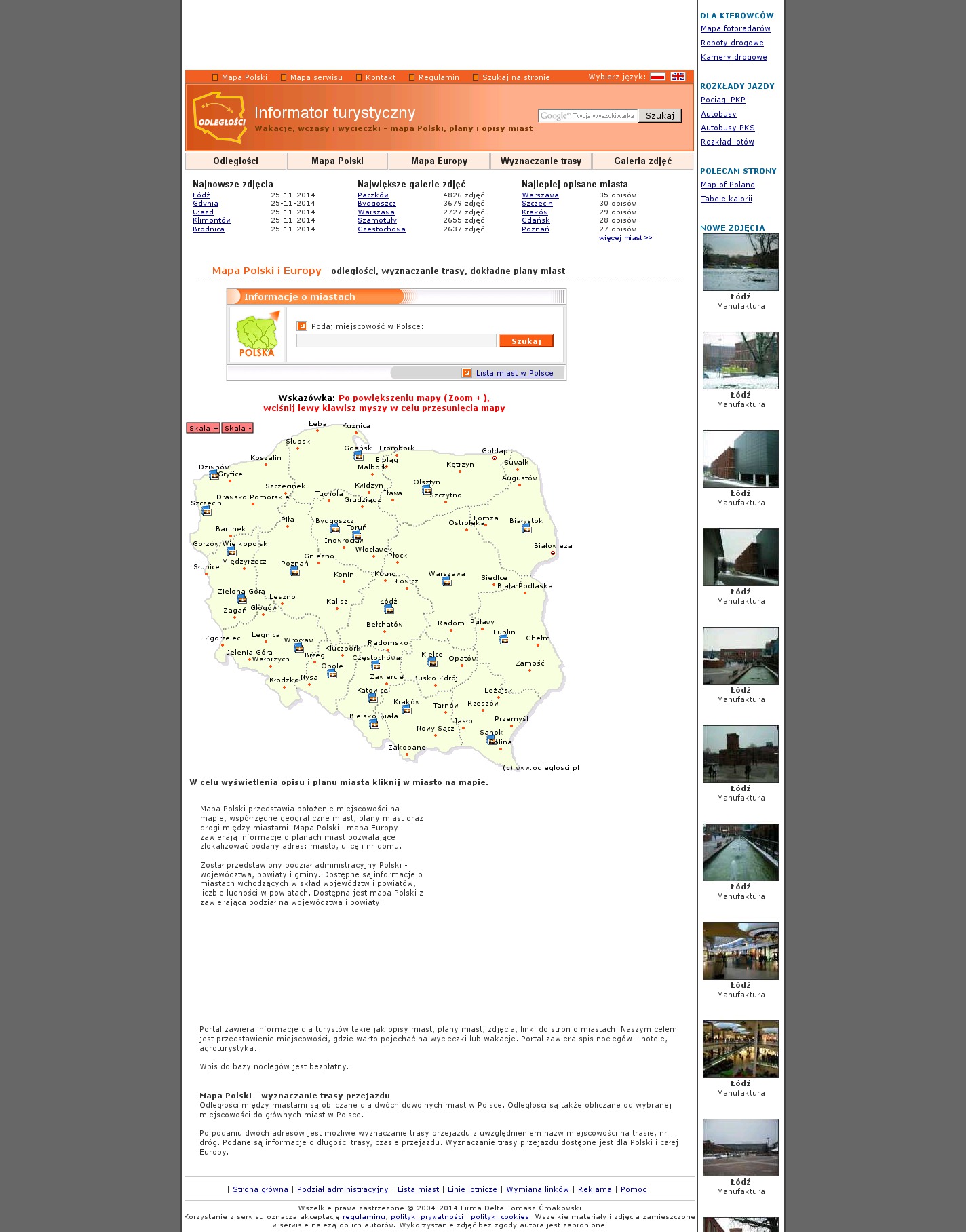Zoom in with Skala + button
966x1232 pixels.
pos(203,428)
